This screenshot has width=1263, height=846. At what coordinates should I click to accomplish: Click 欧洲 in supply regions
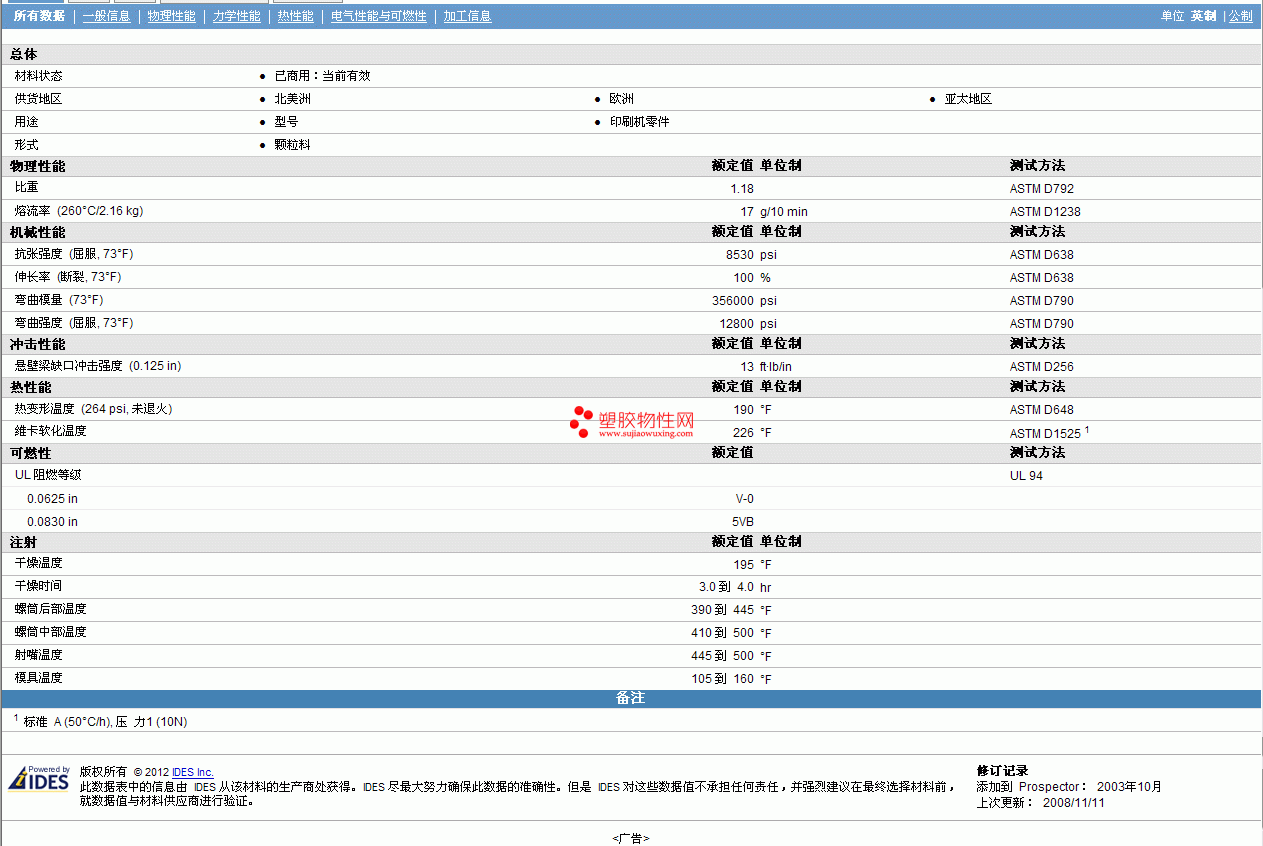[621, 99]
